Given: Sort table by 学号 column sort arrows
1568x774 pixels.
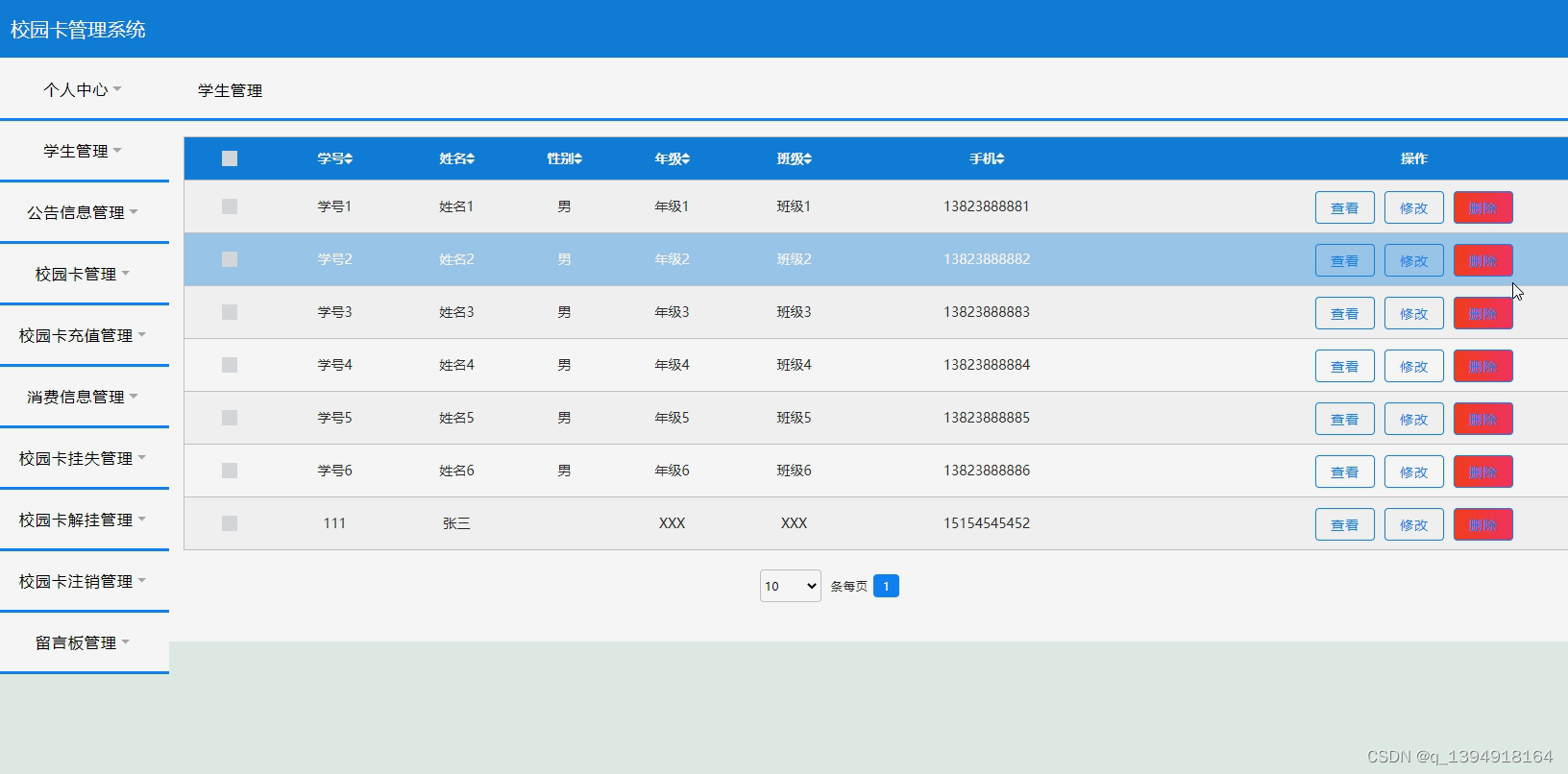Looking at the screenshot, I should pos(349,158).
